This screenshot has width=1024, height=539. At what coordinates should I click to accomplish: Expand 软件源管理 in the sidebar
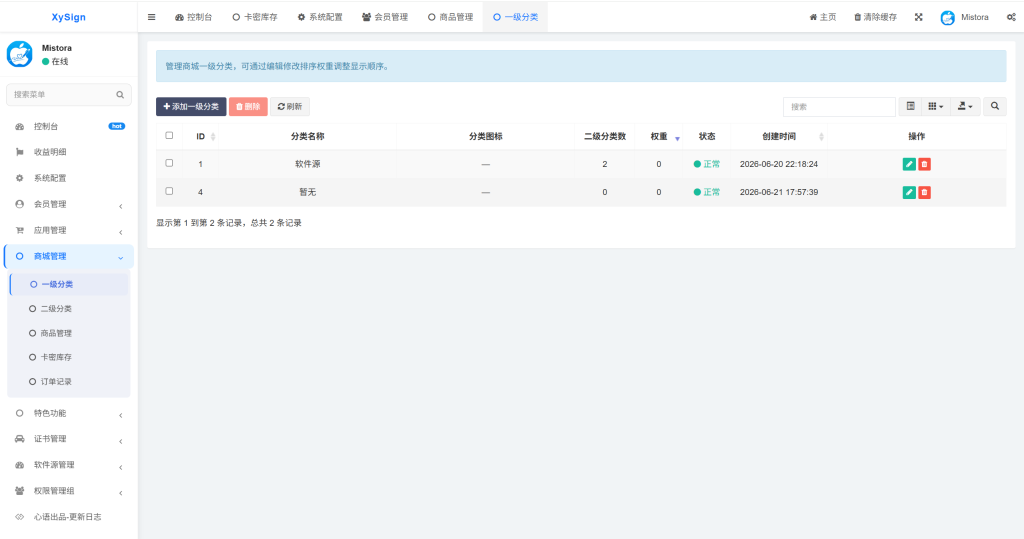point(69,465)
